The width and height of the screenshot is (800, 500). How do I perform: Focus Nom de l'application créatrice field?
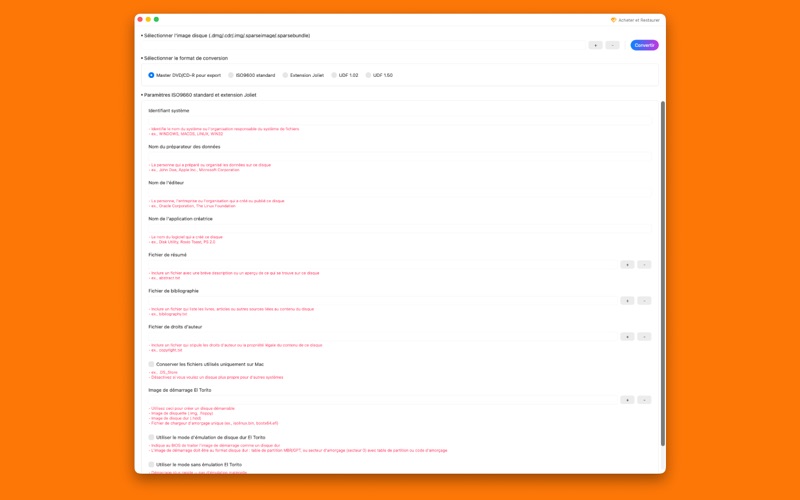pyautogui.click(x=399, y=228)
